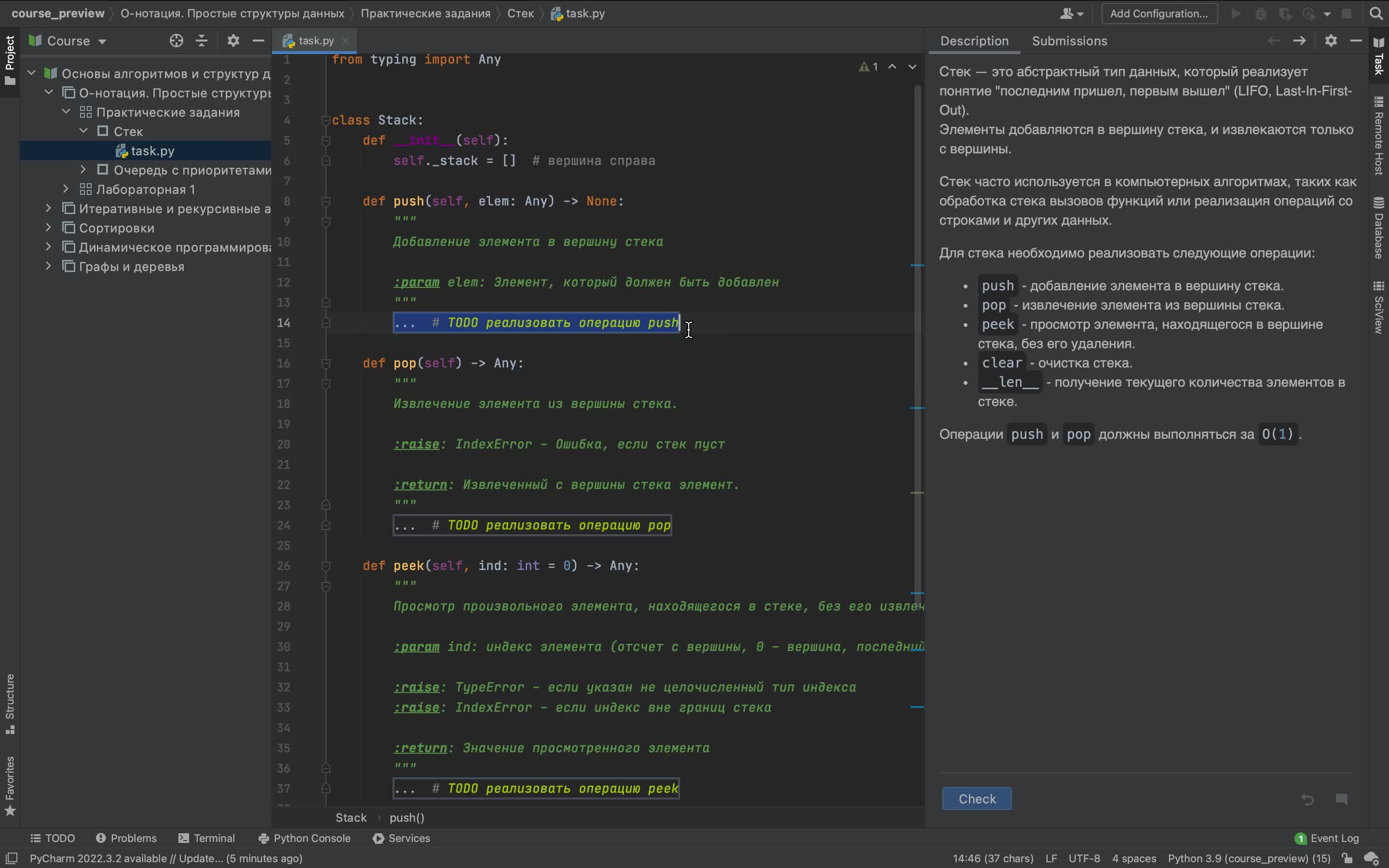Open the Problems tool window
Screen dimensions: 1389x868
126,838
